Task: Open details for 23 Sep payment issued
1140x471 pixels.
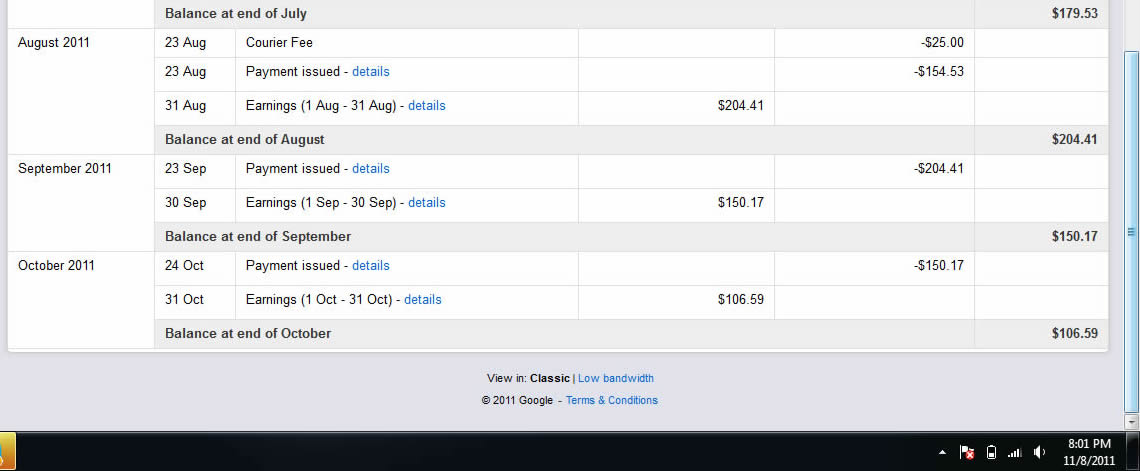Action: tap(371, 168)
